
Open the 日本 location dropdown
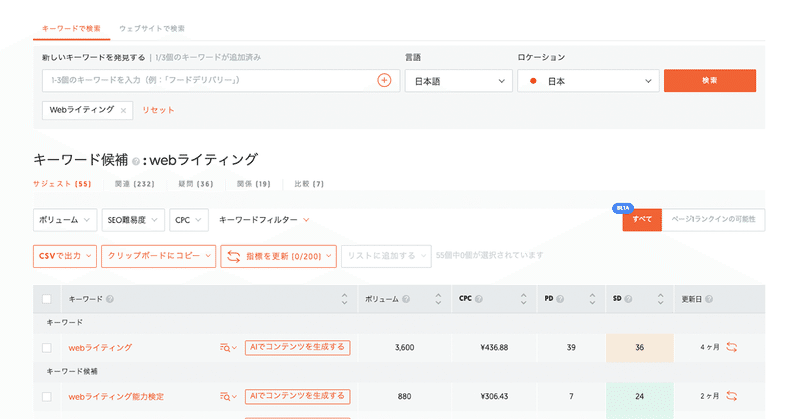(x=588, y=81)
